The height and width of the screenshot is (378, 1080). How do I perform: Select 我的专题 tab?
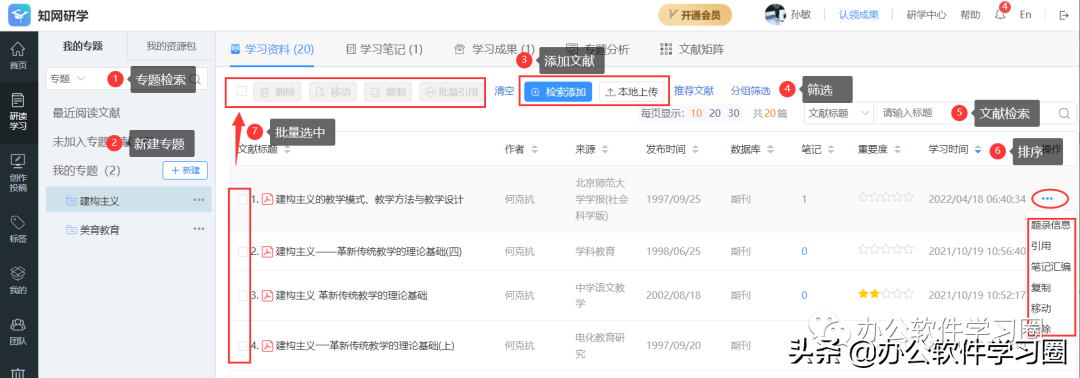pos(83,46)
